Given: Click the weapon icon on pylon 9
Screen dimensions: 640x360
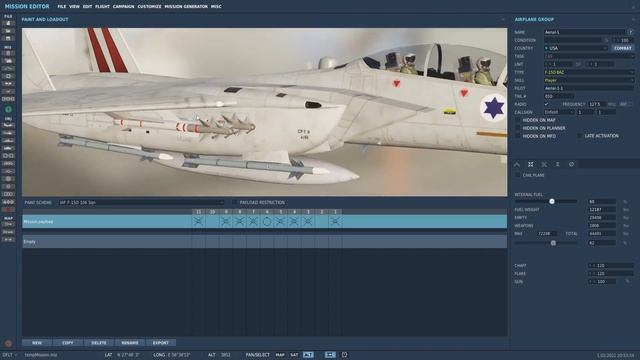Looking at the screenshot, I should [x=226, y=221].
